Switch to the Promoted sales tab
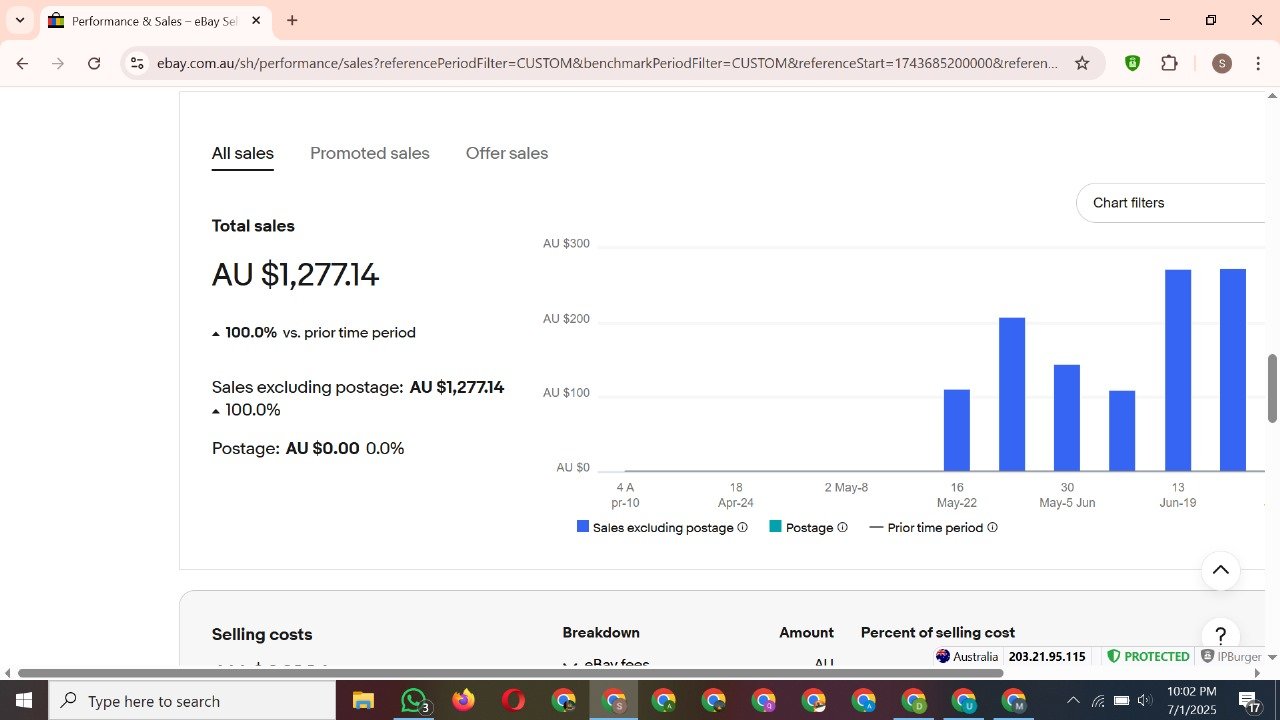Image resolution: width=1280 pixels, height=720 pixels. (x=370, y=153)
